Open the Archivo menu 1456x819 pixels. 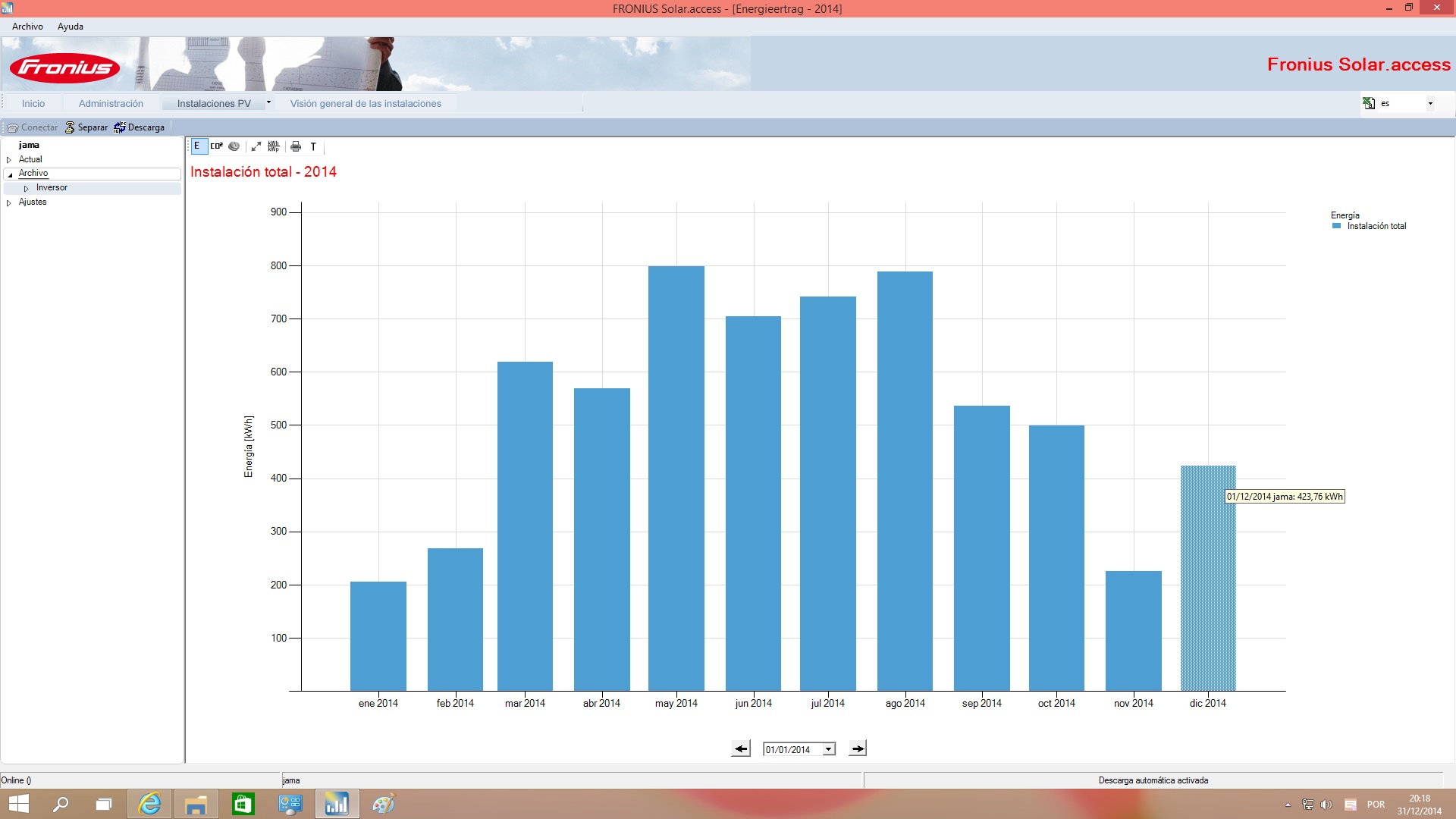point(27,27)
